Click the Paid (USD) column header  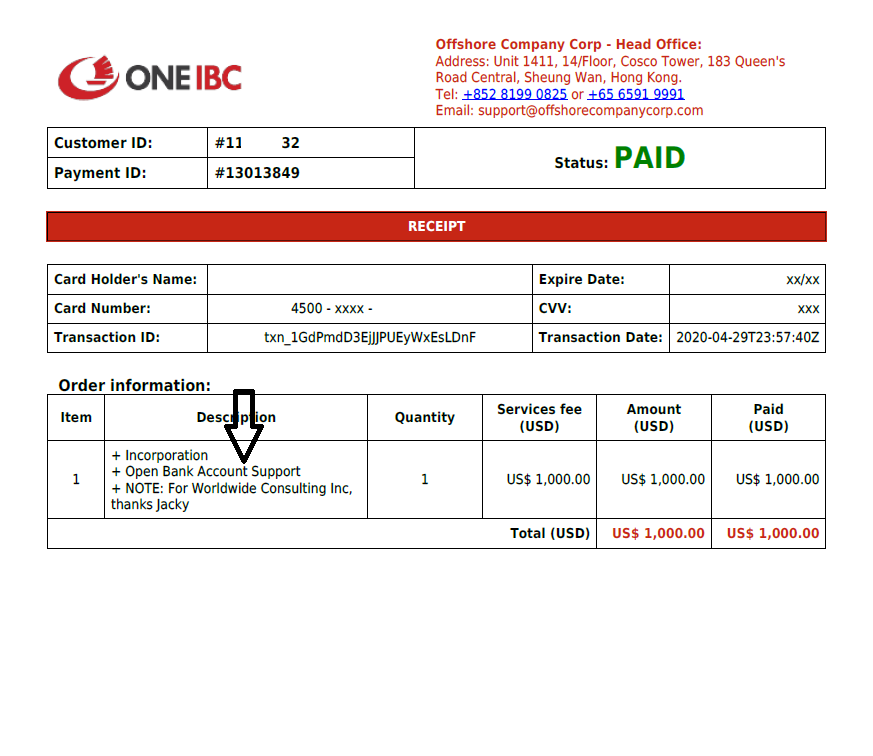[768, 418]
